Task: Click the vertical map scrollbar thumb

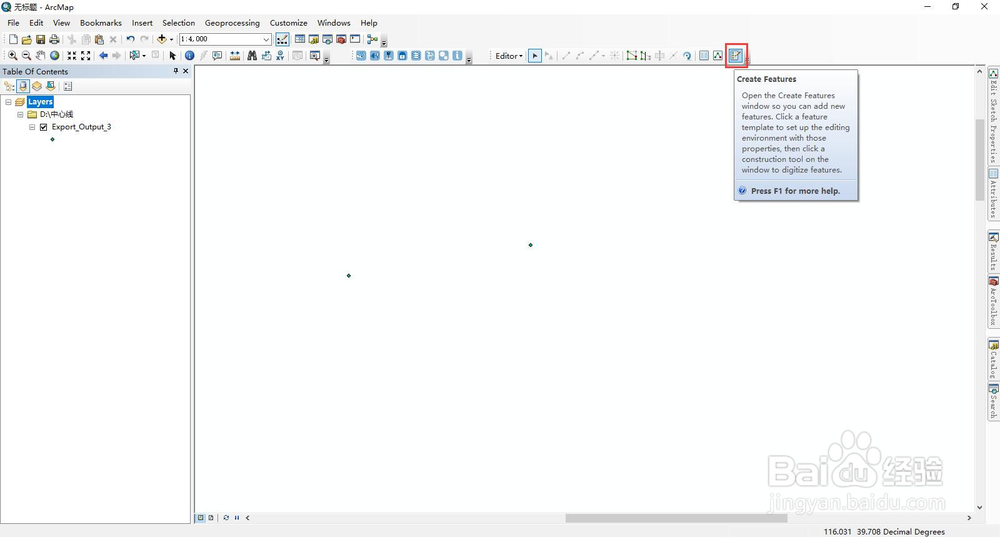Action: tap(980, 159)
